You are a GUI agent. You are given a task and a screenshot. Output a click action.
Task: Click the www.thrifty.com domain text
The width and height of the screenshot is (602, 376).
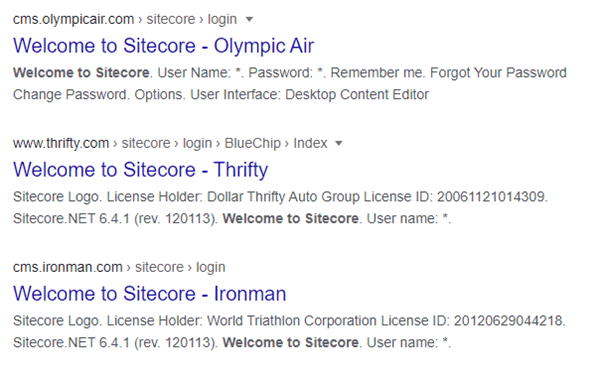tap(61, 143)
